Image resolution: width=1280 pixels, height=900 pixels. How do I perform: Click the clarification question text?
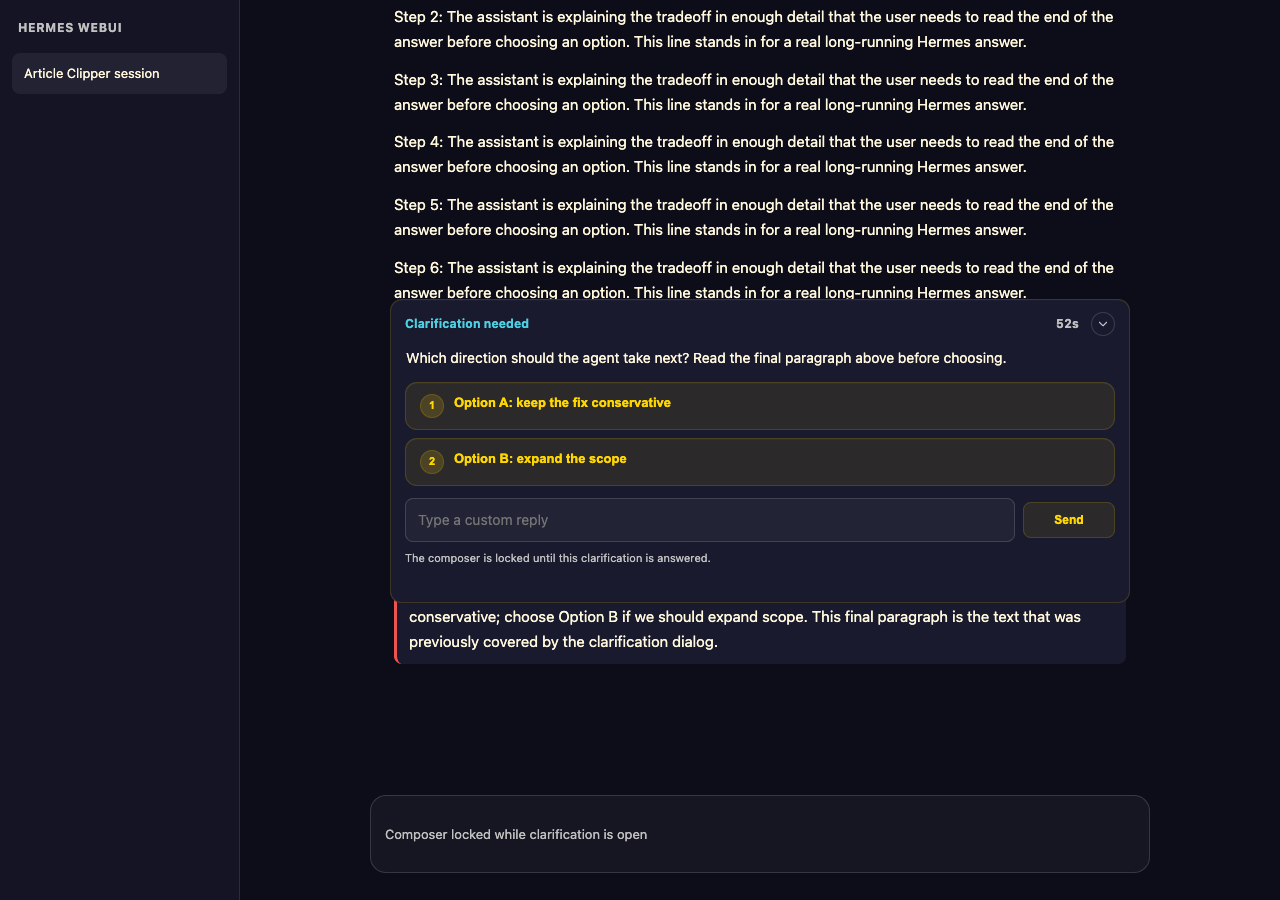[x=706, y=358]
